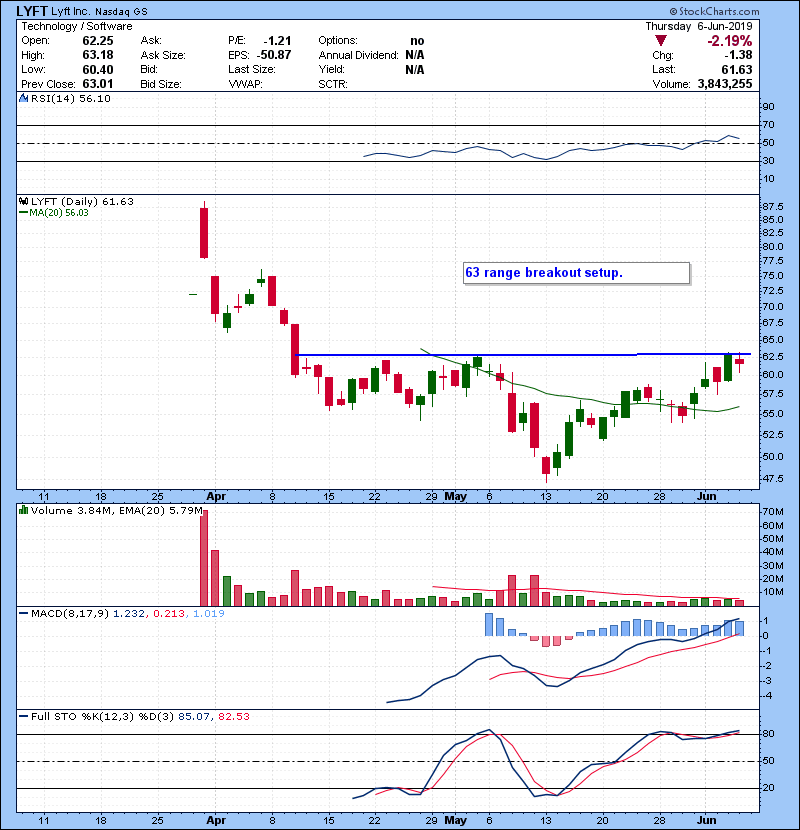Screen dimensions: 800x830
Task: Click the SCTR label
Action: click(333, 84)
